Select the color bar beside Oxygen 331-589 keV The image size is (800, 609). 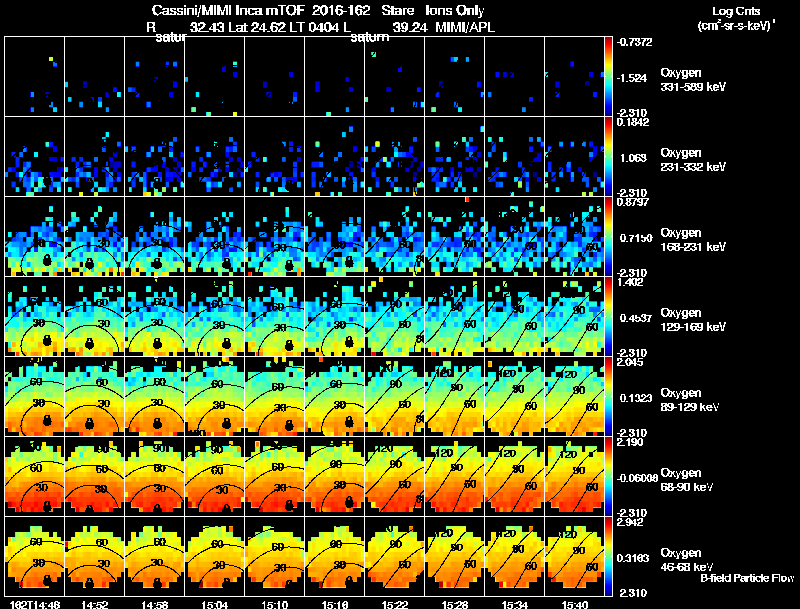(608, 77)
